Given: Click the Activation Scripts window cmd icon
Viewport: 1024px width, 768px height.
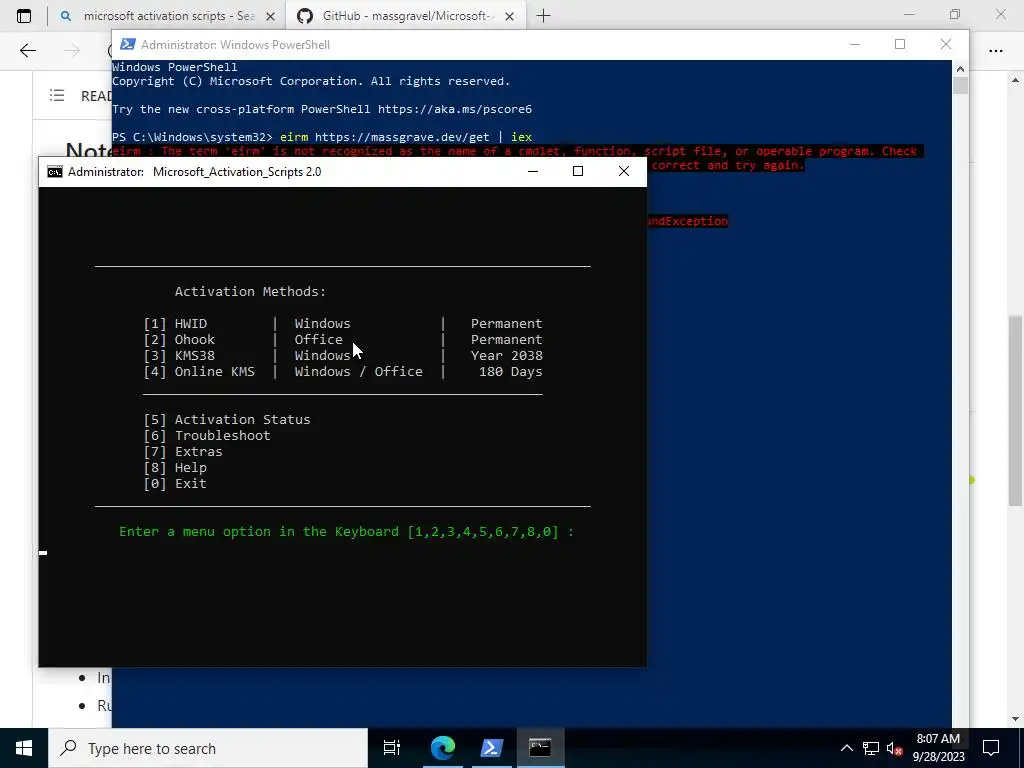Looking at the screenshot, I should click(x=55, y=172).
